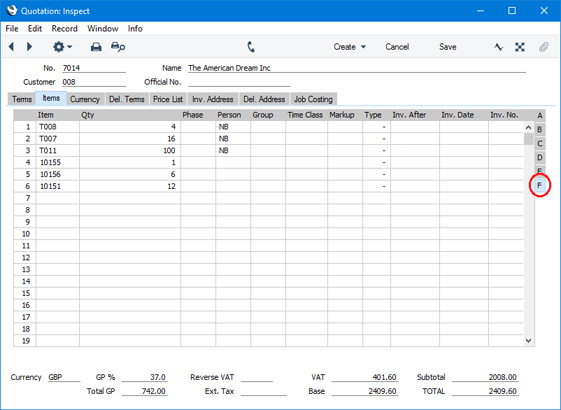The image size is (561, 410).
Task: Open the activity workflow icon
Action: 498,47
